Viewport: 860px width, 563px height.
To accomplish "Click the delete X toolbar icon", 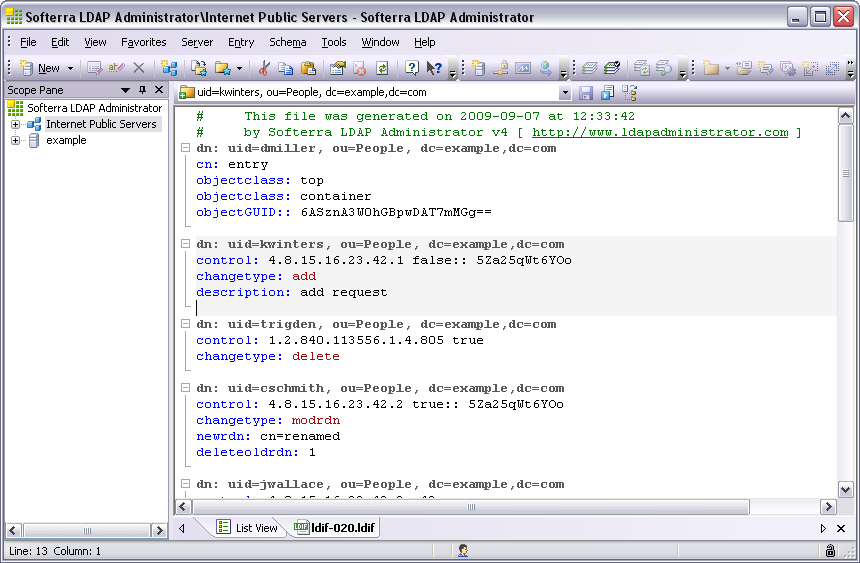I will point(139,68).
